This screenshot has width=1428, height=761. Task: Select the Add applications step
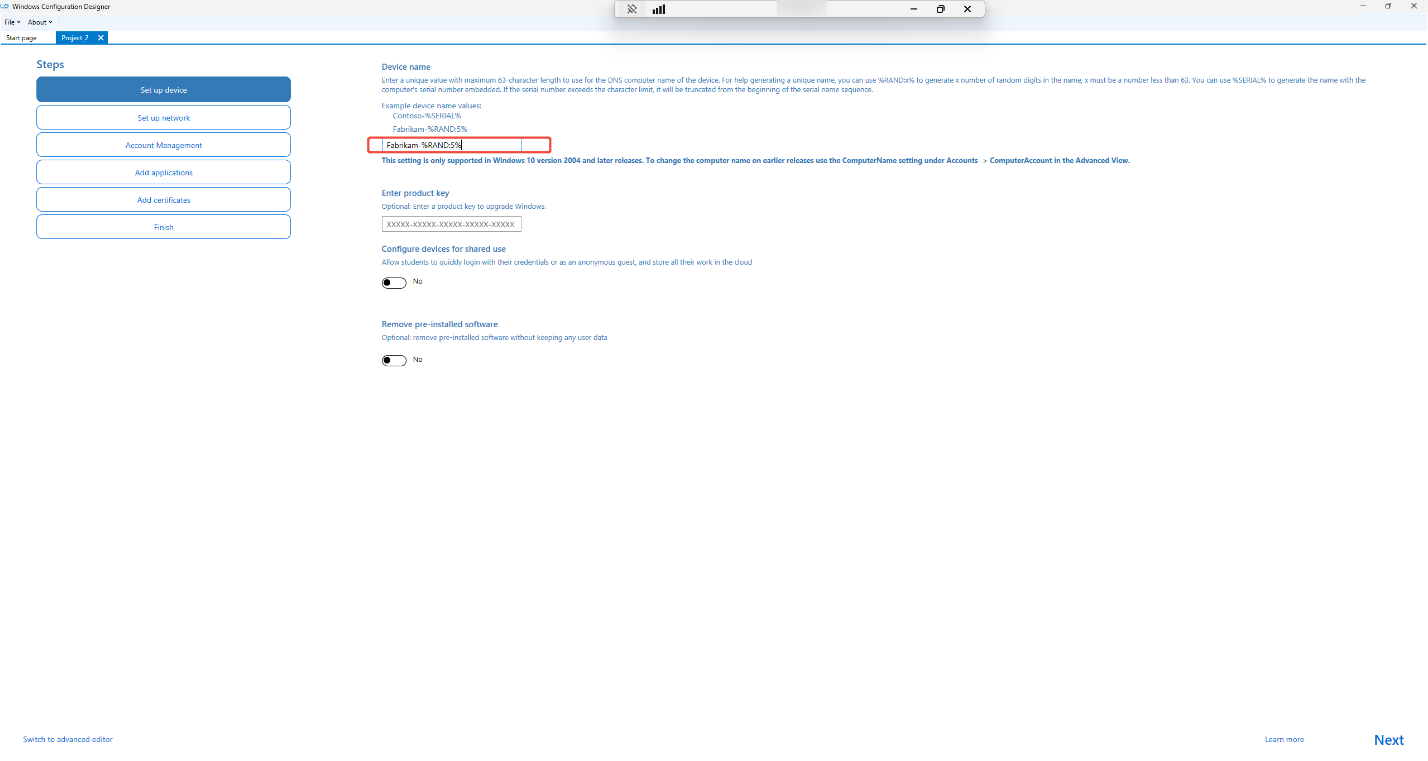164,172
